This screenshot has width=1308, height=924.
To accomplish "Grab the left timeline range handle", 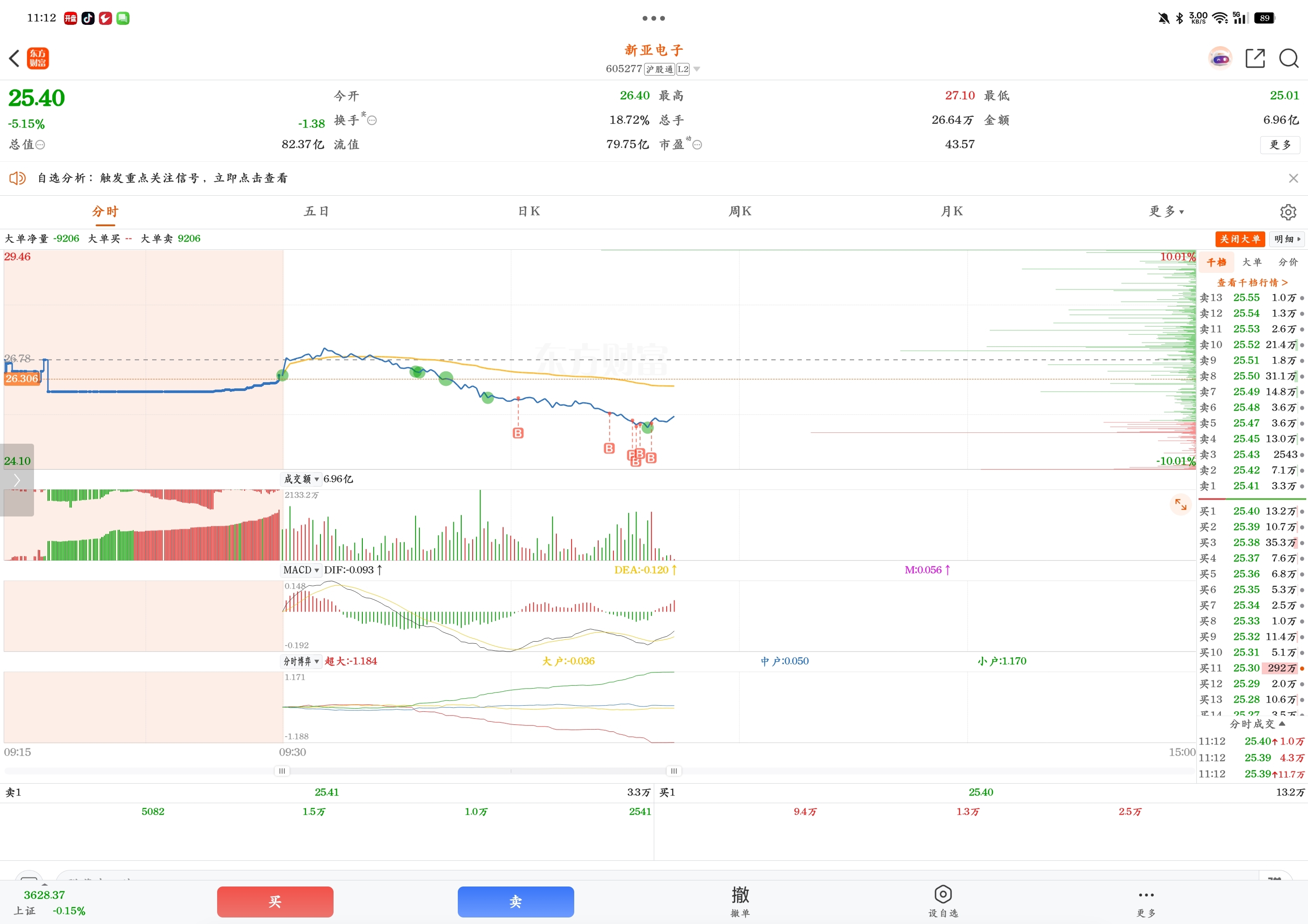I will pos(282,771).
